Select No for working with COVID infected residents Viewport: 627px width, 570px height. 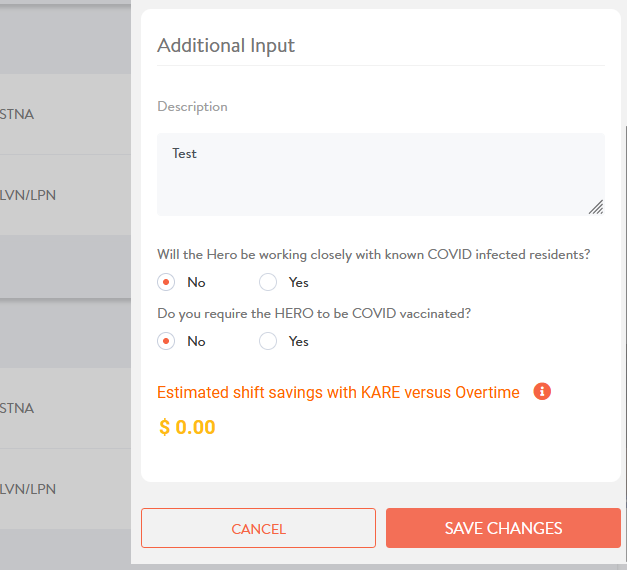pyautogui.click(x=166, y=282)
